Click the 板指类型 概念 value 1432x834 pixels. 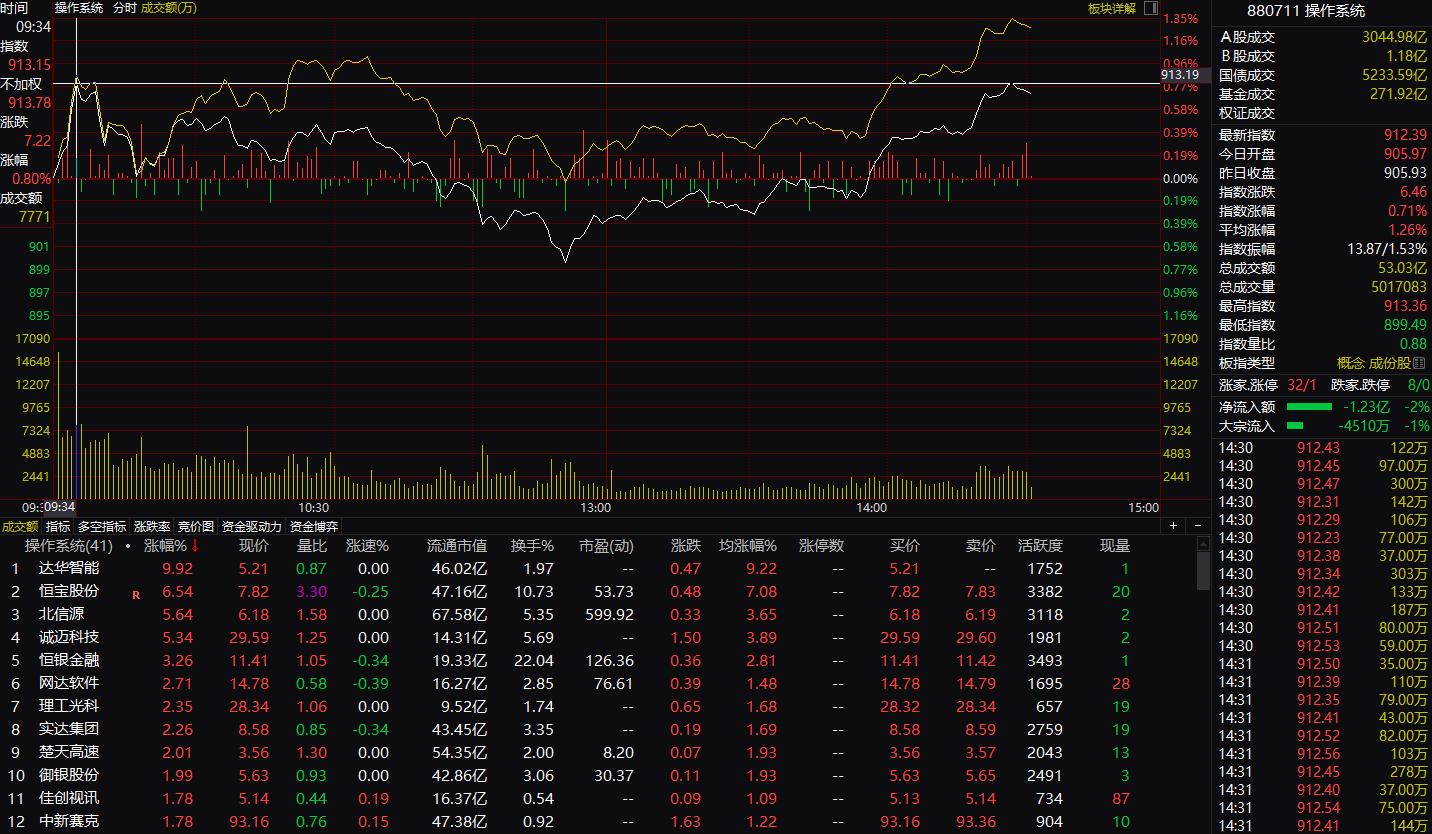click(x=1351, y=363)
